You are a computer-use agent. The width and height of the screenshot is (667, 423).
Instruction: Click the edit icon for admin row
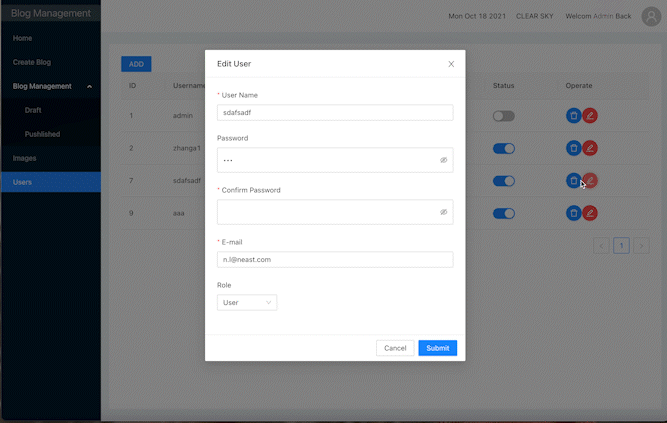[590, 116]
